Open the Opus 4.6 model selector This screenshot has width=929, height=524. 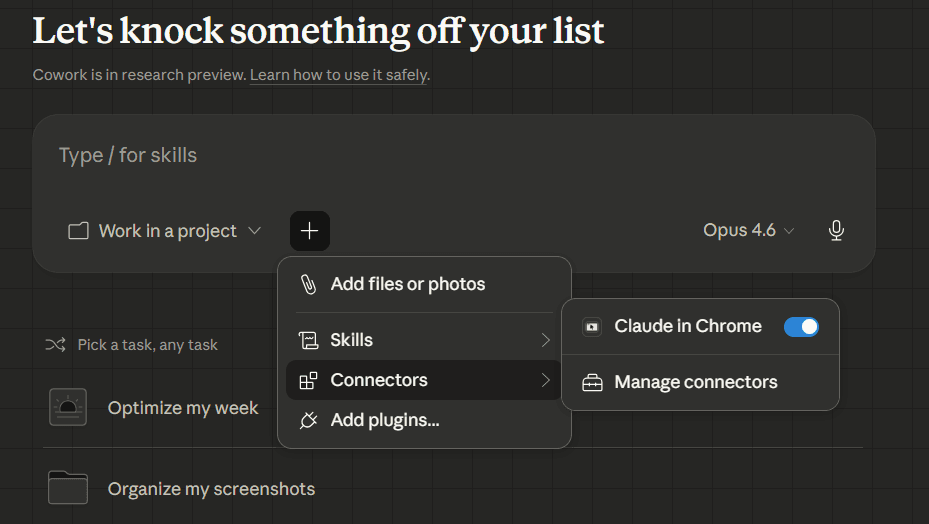[x=748, y=230]
